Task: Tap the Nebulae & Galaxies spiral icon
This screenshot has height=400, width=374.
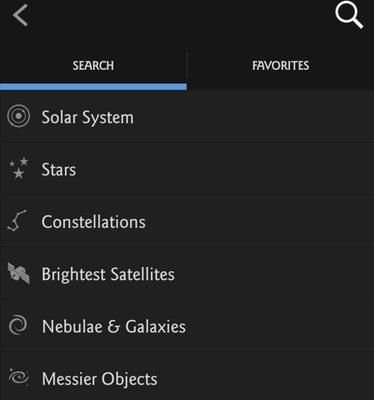Action: click(18, 325)
